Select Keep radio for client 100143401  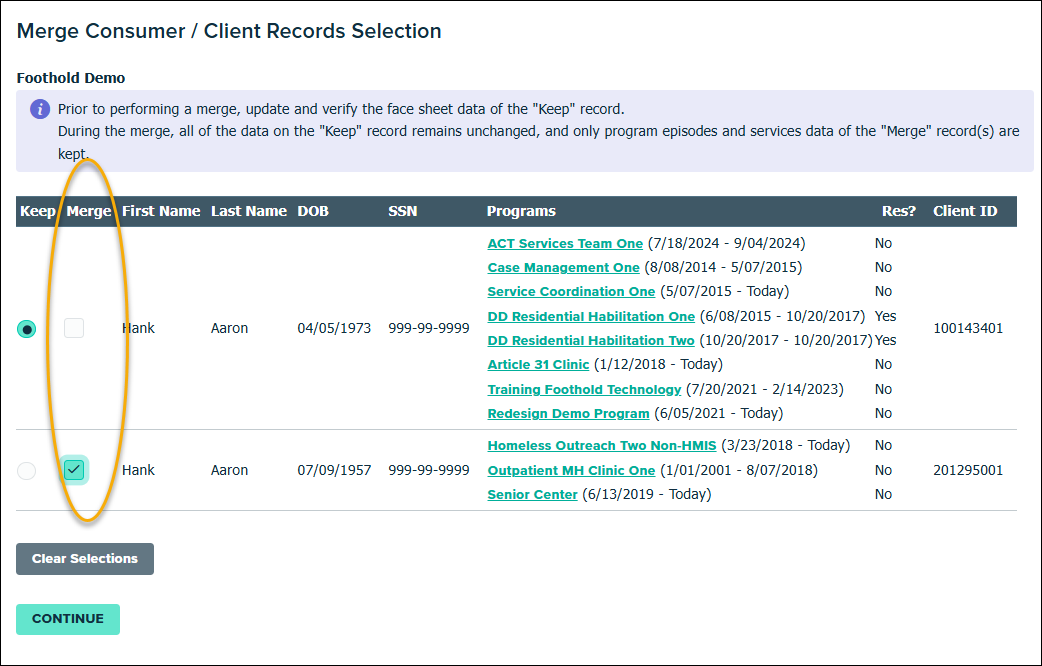(x=27, y=329)
